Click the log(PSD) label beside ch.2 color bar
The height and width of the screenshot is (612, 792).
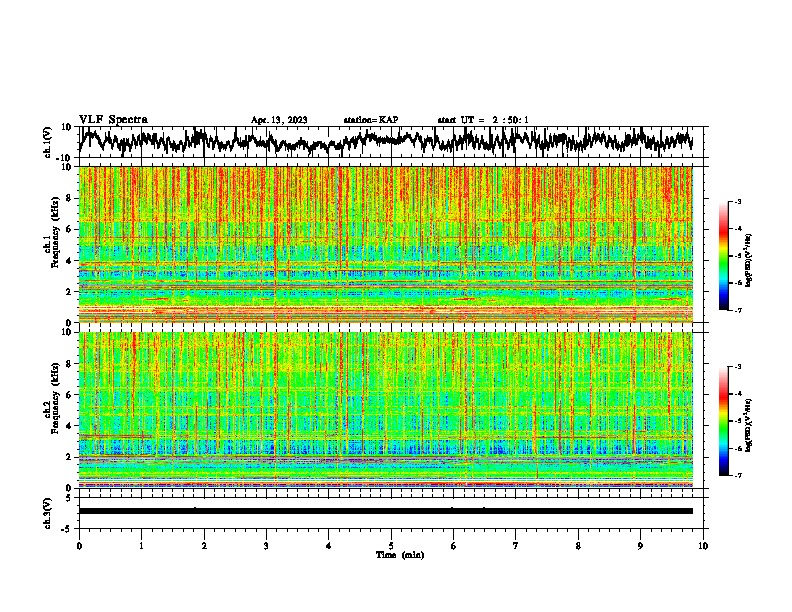click(x=749, y=425)
